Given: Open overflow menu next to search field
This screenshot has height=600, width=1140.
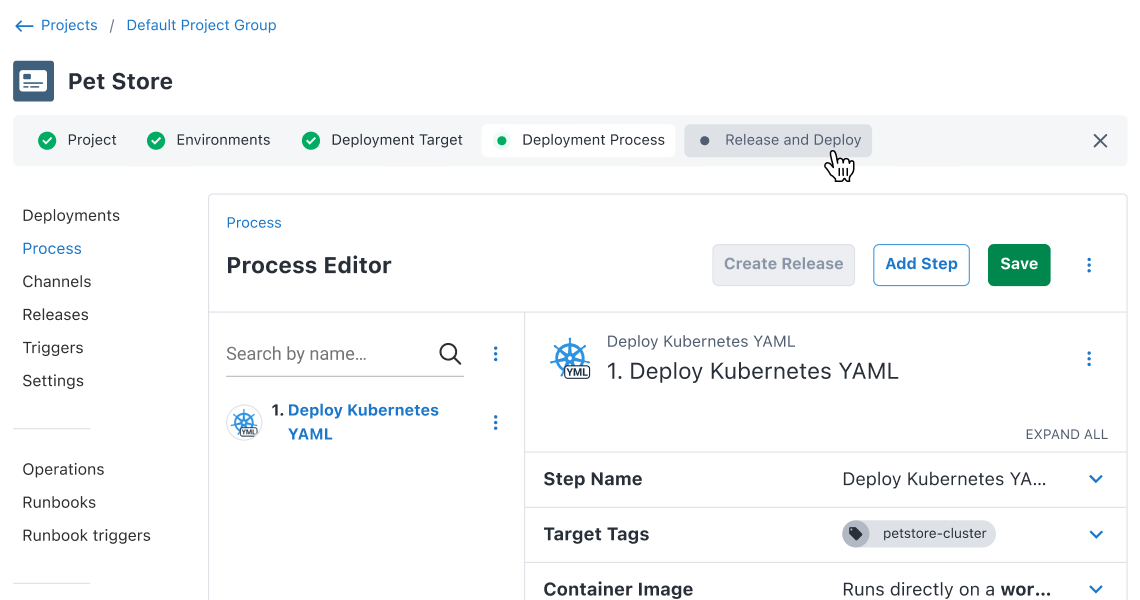Looking at the screenshot, I should (495, 354).
